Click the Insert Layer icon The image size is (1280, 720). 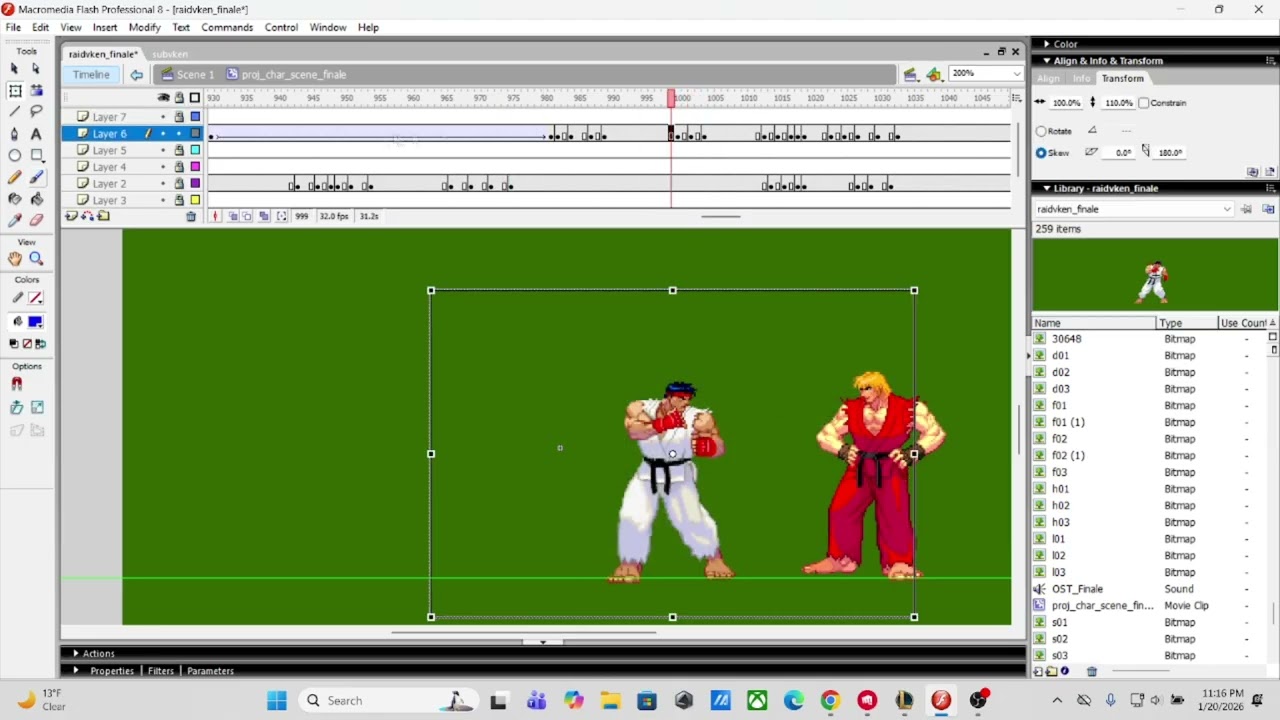coord(71,216)
